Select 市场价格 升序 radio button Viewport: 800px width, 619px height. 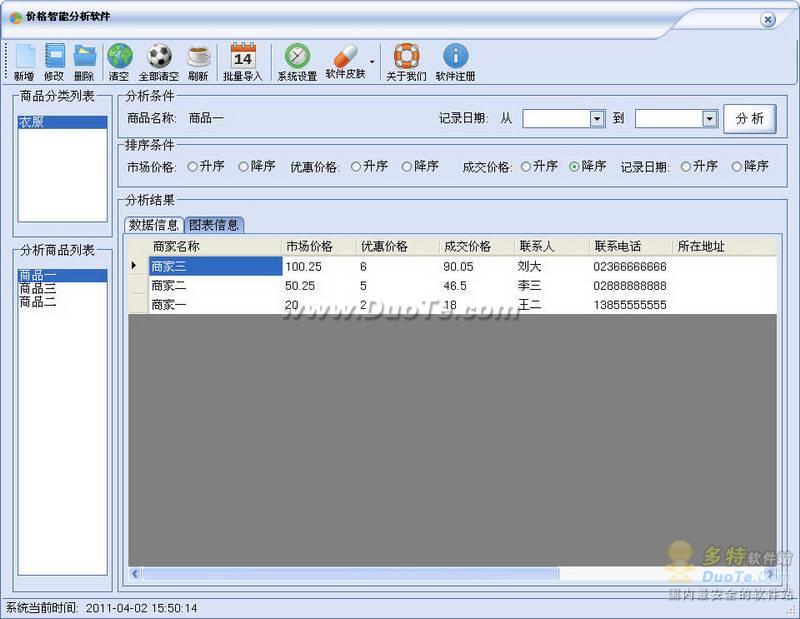(192, 166)
